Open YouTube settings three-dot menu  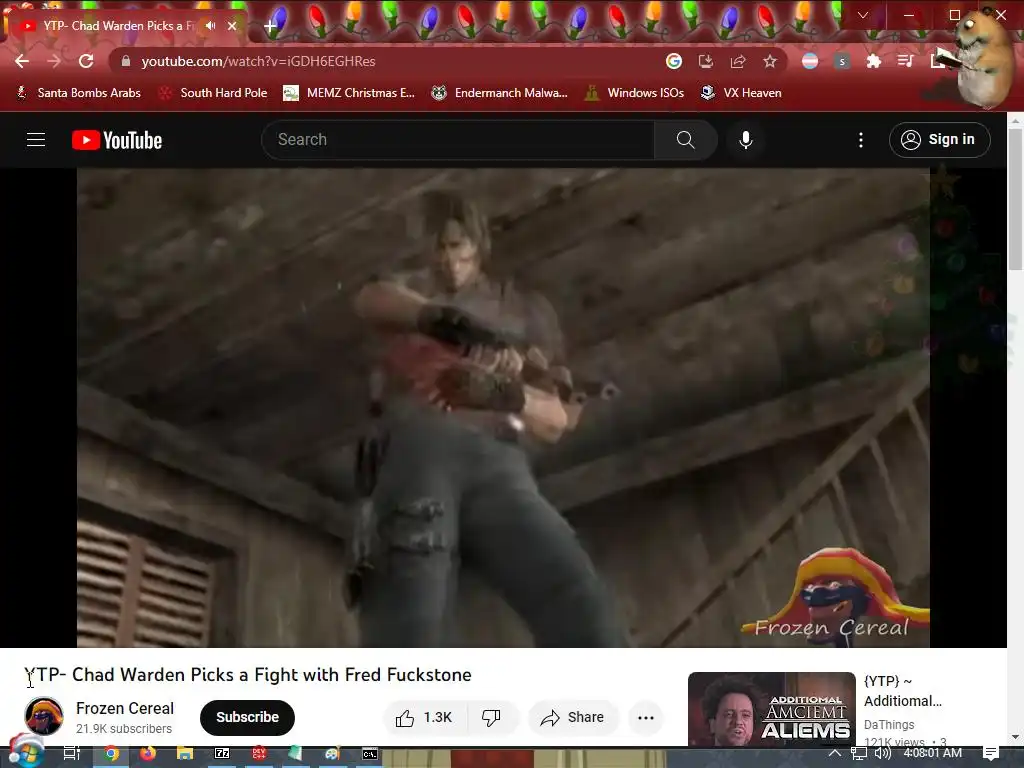click(861, 140)
